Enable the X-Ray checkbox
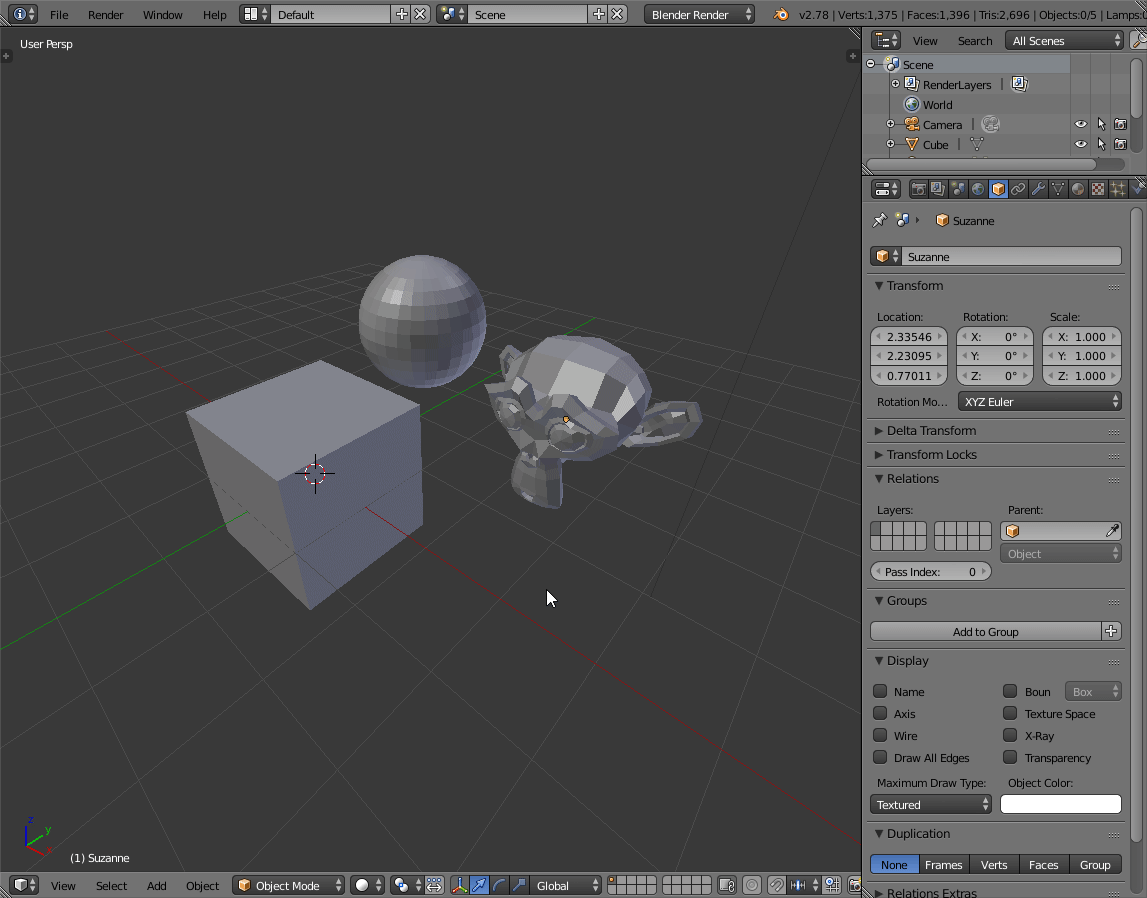Screen dimensions: 1147x898 (x=1010, y=735)
